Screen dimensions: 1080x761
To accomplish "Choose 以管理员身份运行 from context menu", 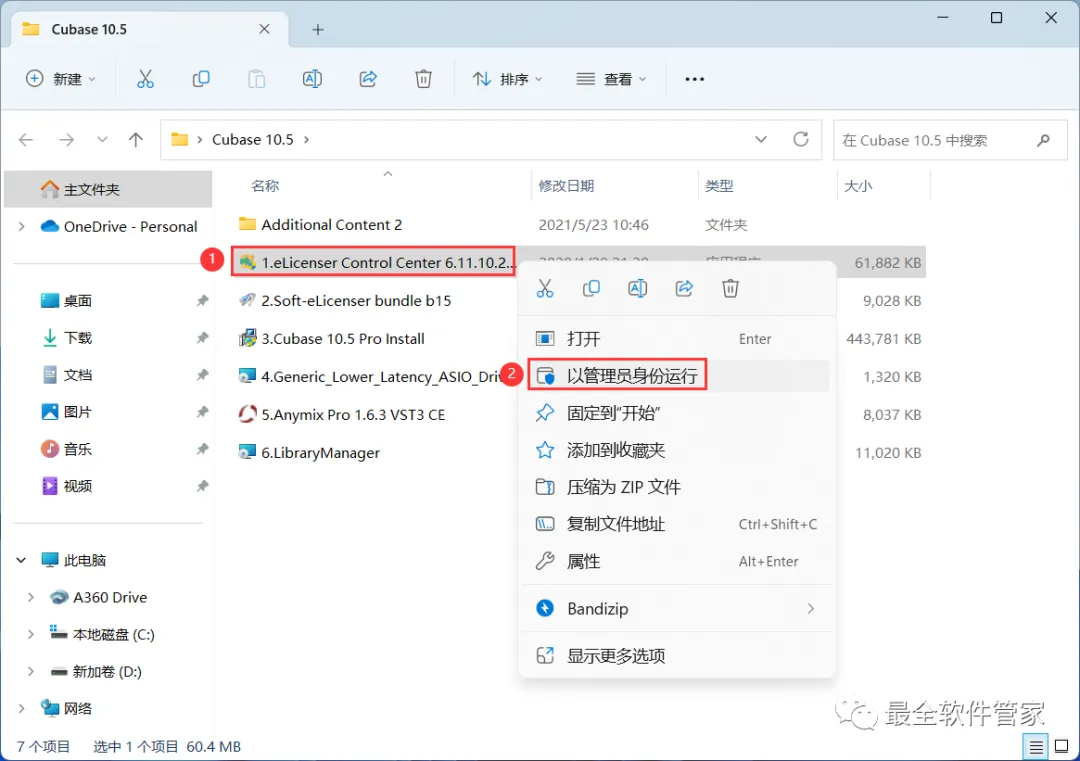I will pyautogui.click(x=676, y=376).
